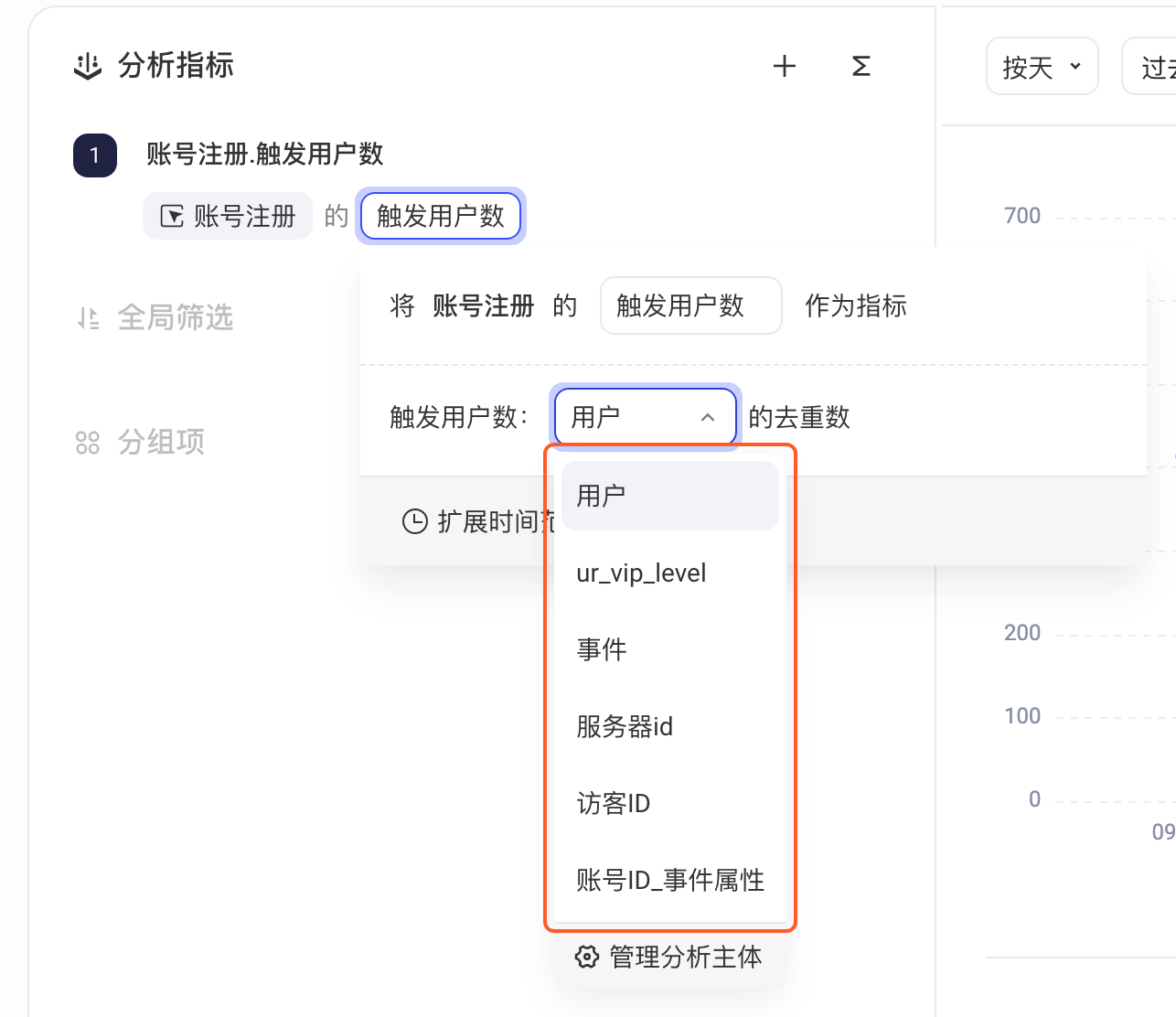Open the sigma formula metric icon
This screenshot has width=1176, height=1017.
pos(861,66)
